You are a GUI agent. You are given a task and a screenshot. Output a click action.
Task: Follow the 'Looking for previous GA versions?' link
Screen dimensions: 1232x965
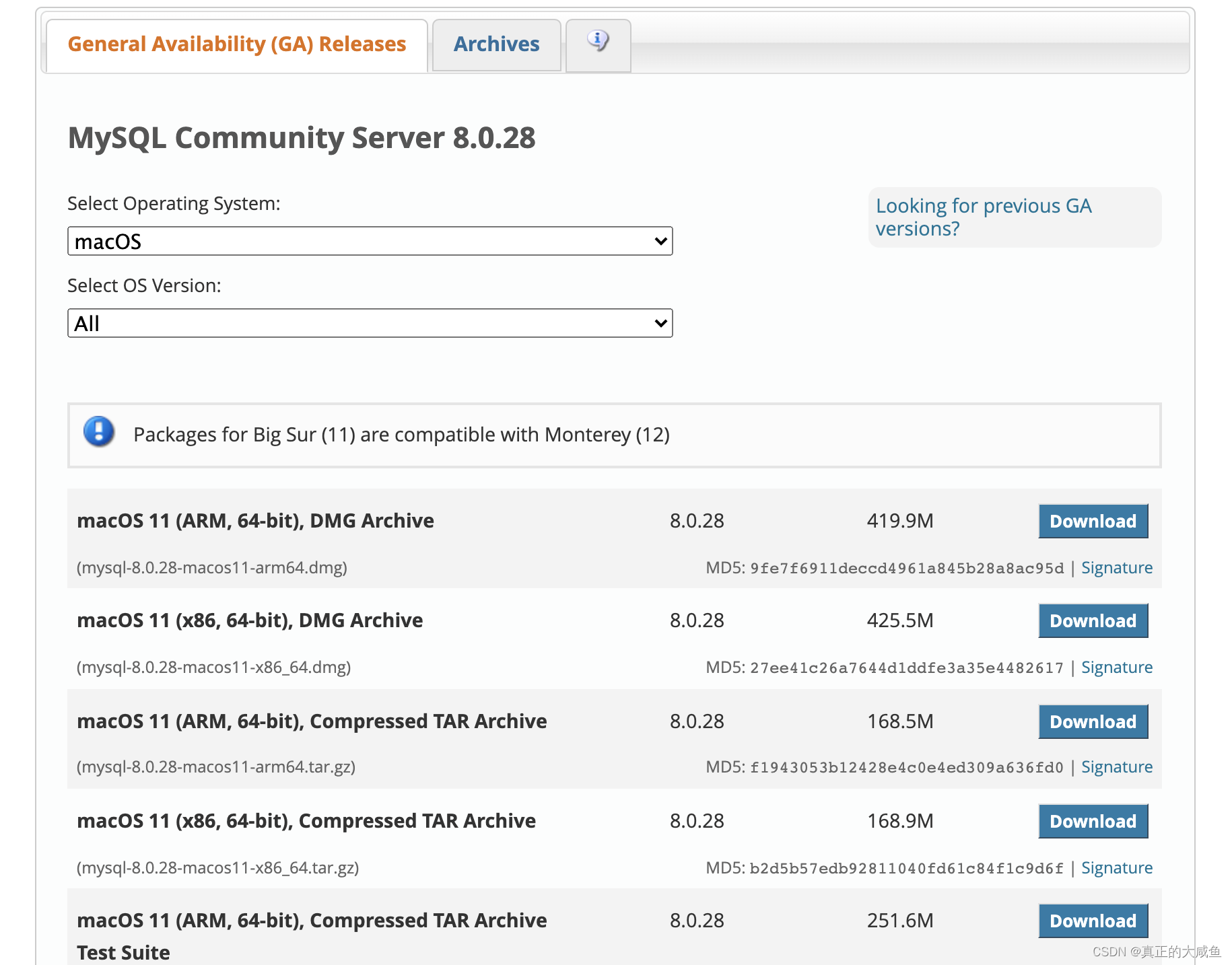(x=983, y=217)
